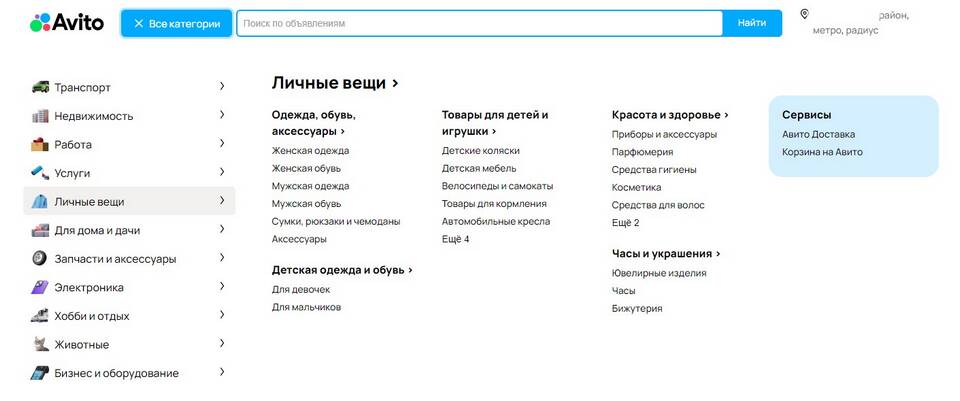Expand the Хобби и отдых arrow
Viewport: 960px width, 401px height.
222,316
